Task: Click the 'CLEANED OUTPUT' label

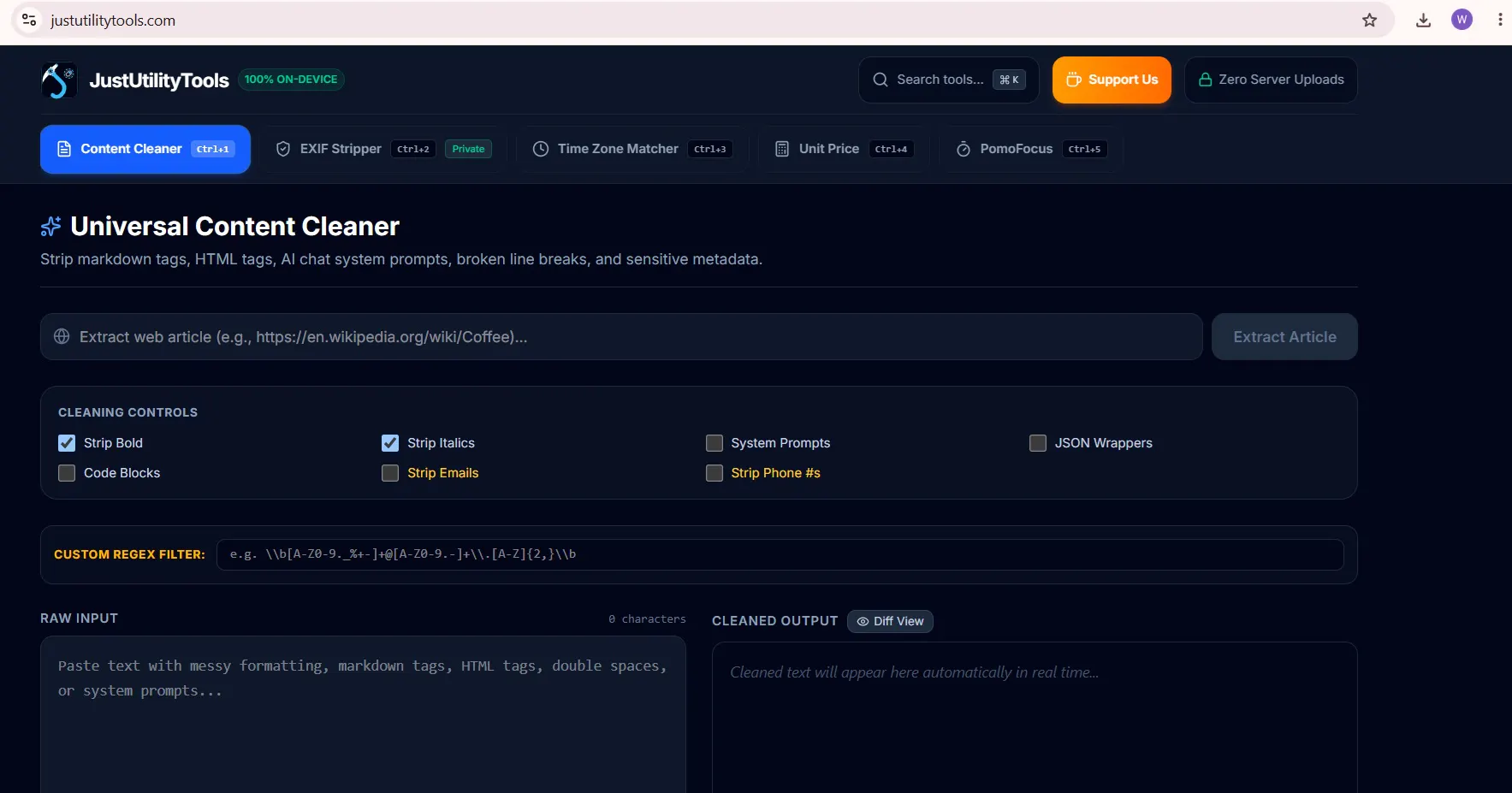Action: [x=774, y=621]
